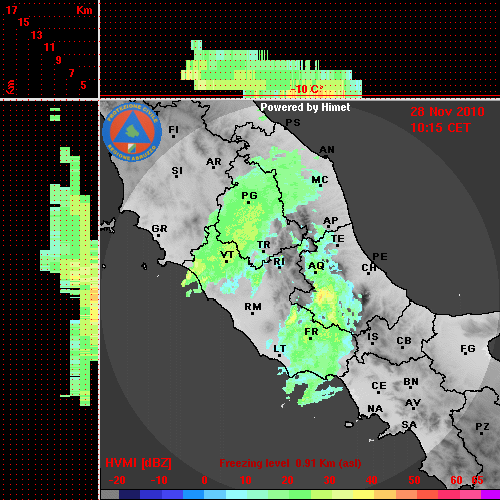Click the -10 C° isotherm label

tap(306, 89)
